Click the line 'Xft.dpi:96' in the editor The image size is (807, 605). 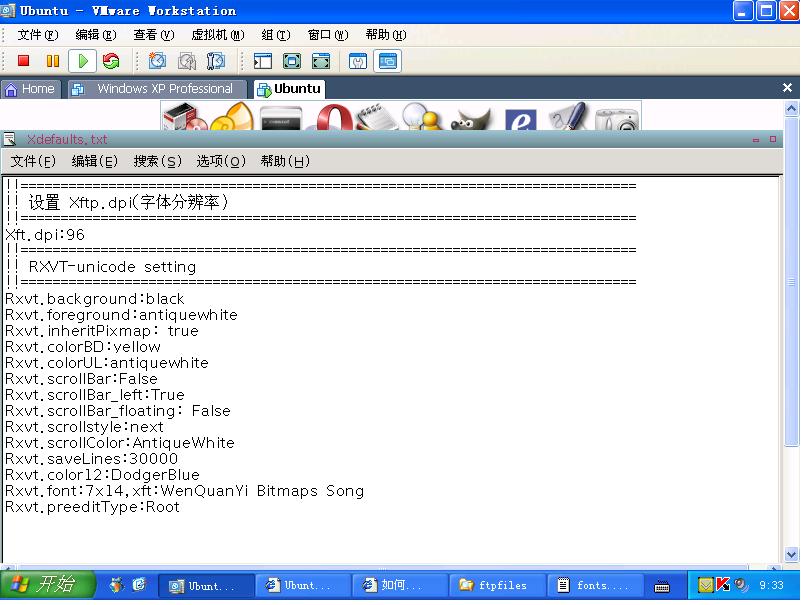tap(45, 236)
